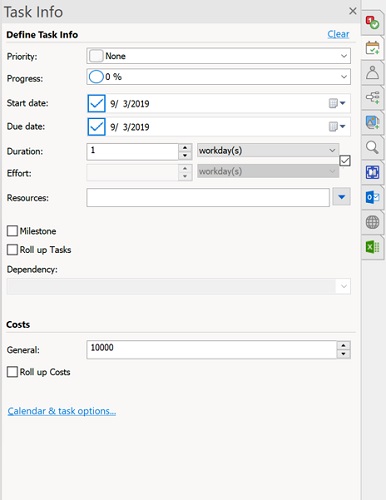Open the Excel sidebar tab
This screenshot has width=386, height=500.
click(x=372, y=247)
